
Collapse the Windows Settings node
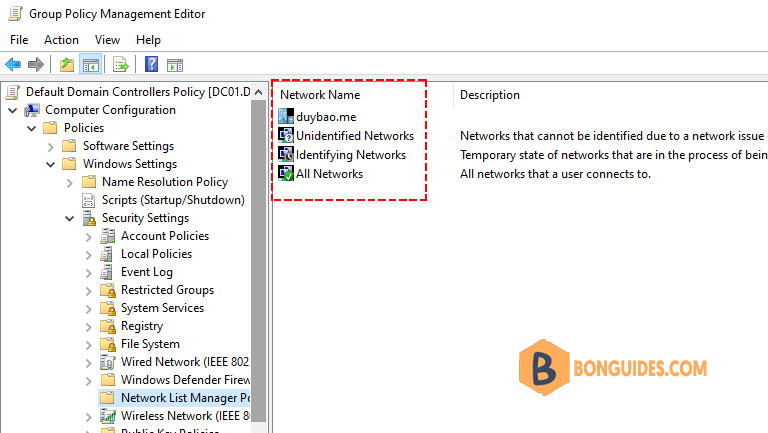[51, 165]
